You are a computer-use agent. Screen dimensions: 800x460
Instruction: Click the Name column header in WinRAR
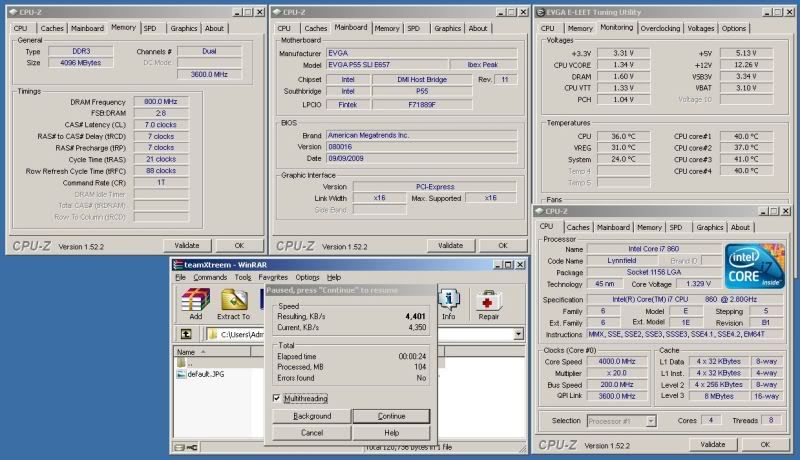coord(212,352)
